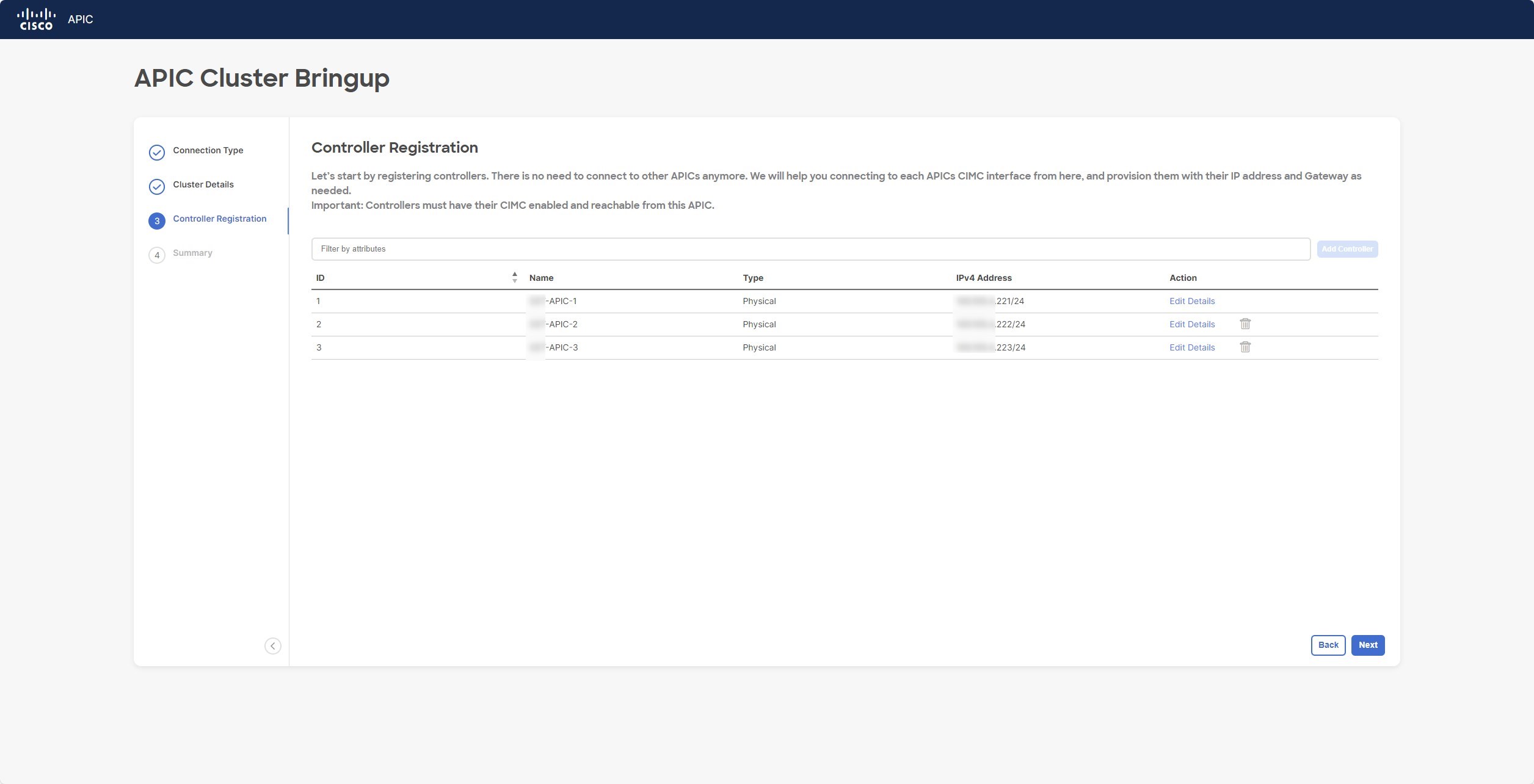Open Summary step in wizard
The height and width of the screenshot is (784, 1534).
[192, 253]
